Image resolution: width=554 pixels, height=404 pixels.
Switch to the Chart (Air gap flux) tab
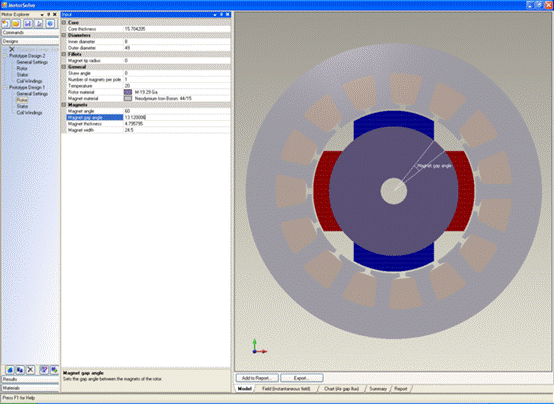pyautogui.click(x=341, y=388)
